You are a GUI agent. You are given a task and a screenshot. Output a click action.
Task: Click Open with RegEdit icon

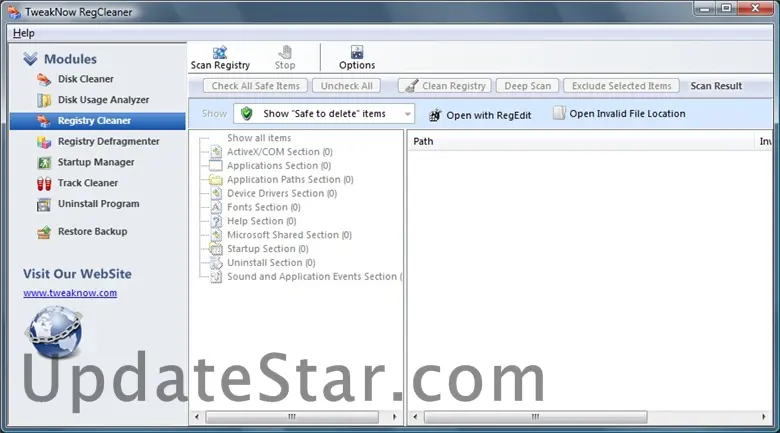pyautogui.click(x=435, y=115)
